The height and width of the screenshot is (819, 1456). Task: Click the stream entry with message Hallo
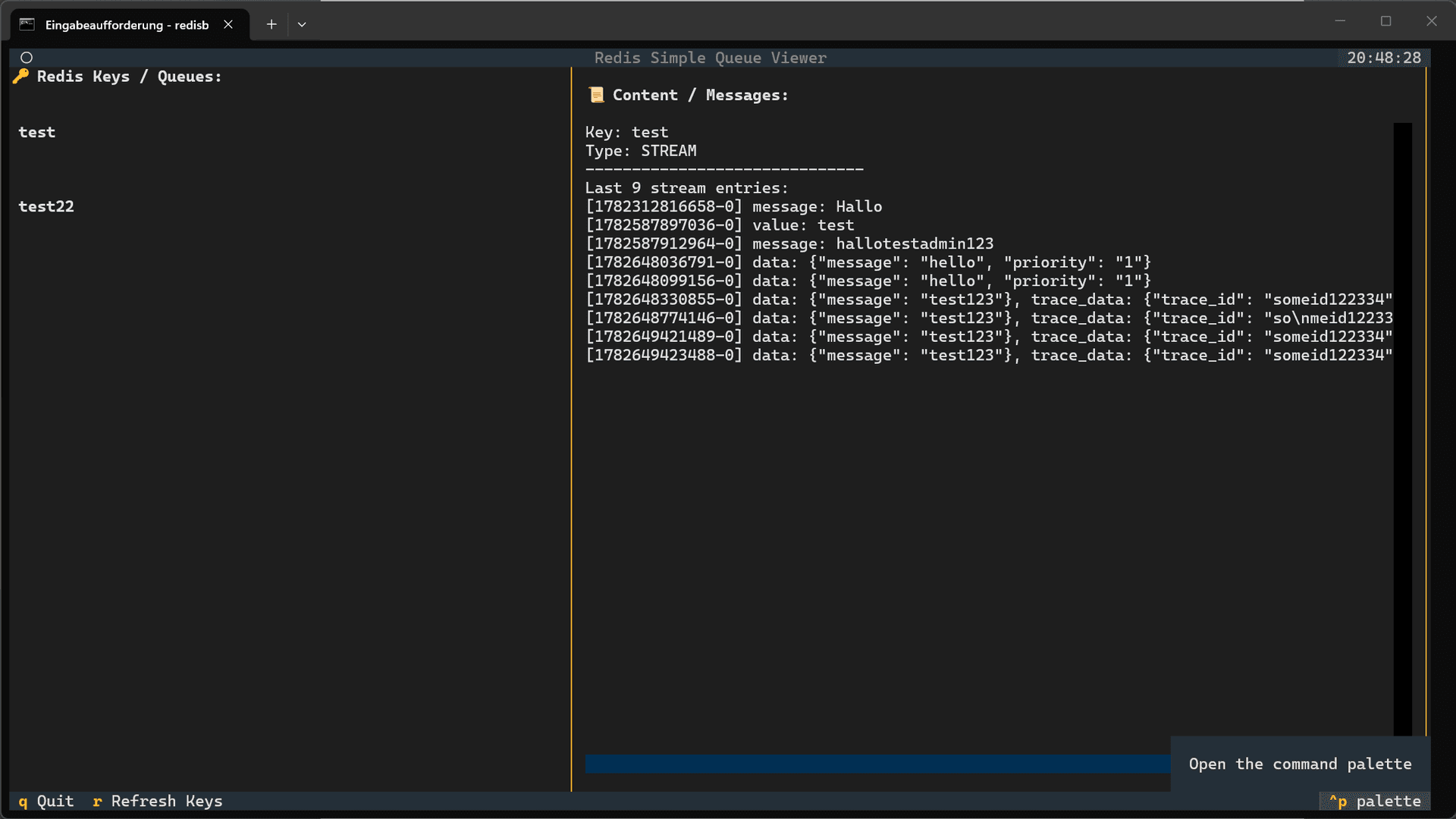point(734,206)
